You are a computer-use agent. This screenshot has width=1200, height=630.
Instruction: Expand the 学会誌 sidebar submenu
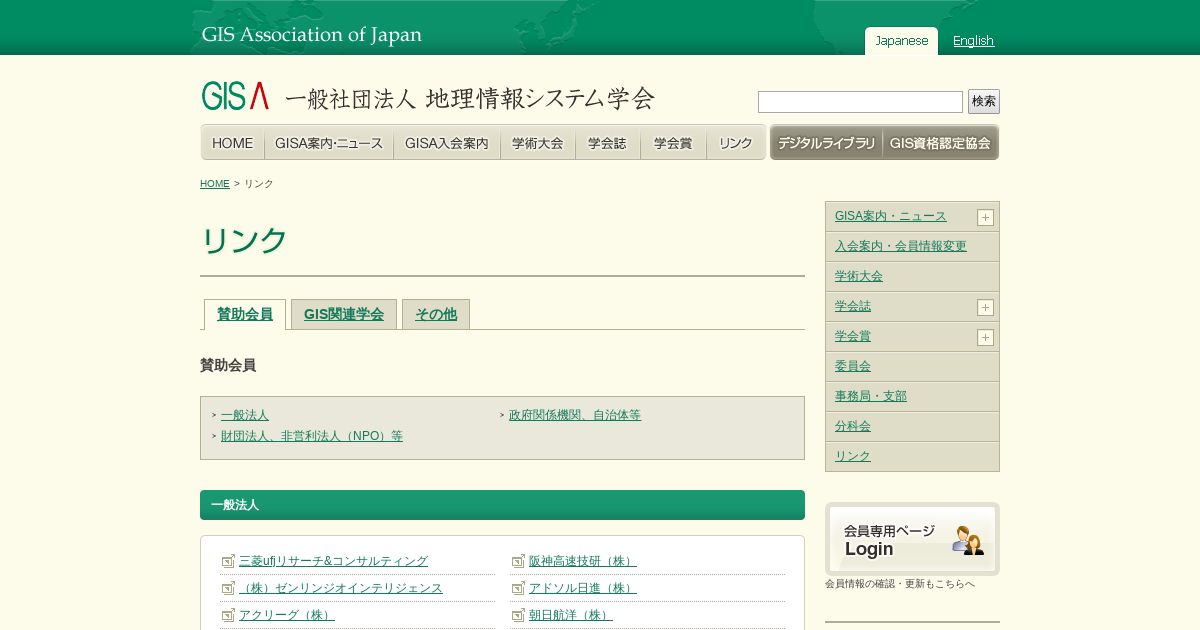coord(985,307)
